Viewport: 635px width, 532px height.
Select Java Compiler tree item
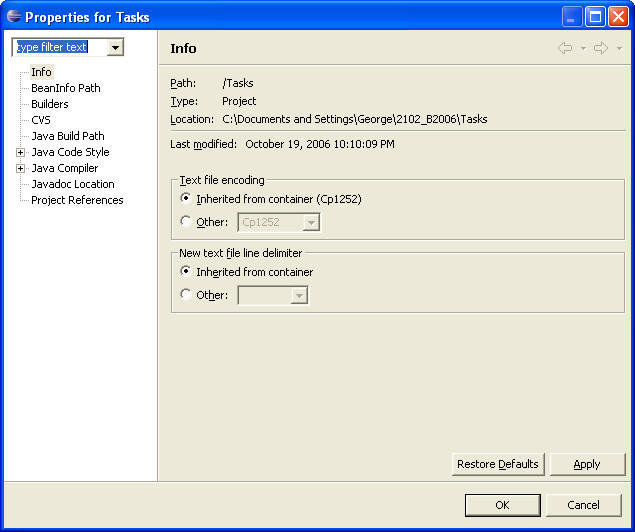pos(64,168)
